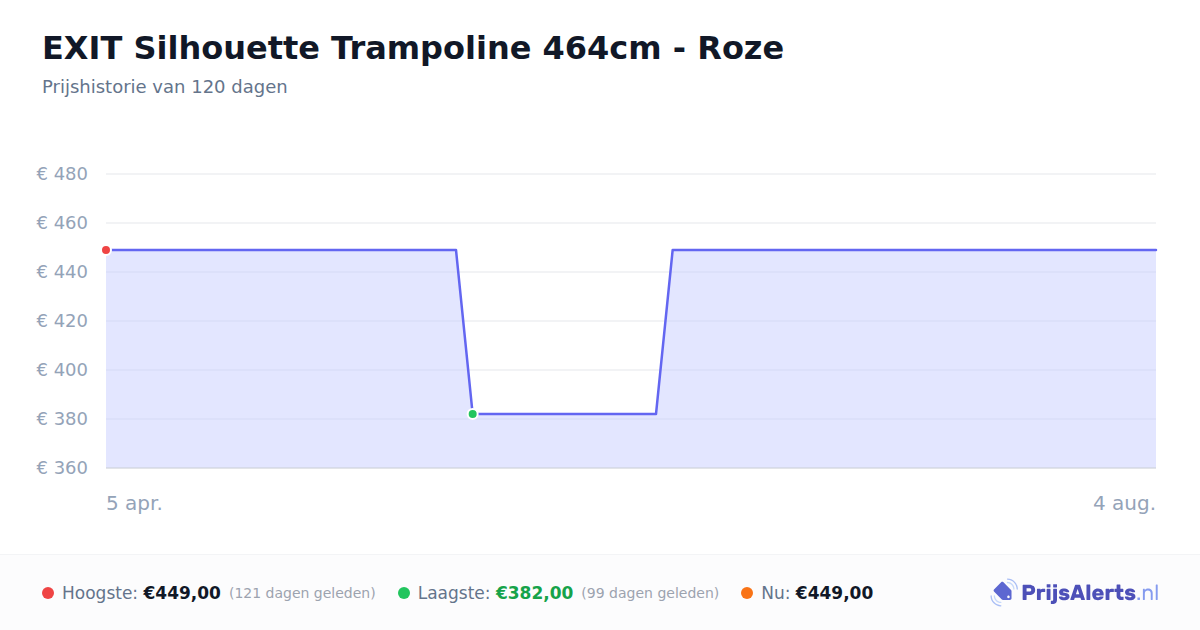The width and height of the screenshot is (1200, 630).
Task: Open the PrijsAlerts.nl brand link
Action: tap(1075, 593)
